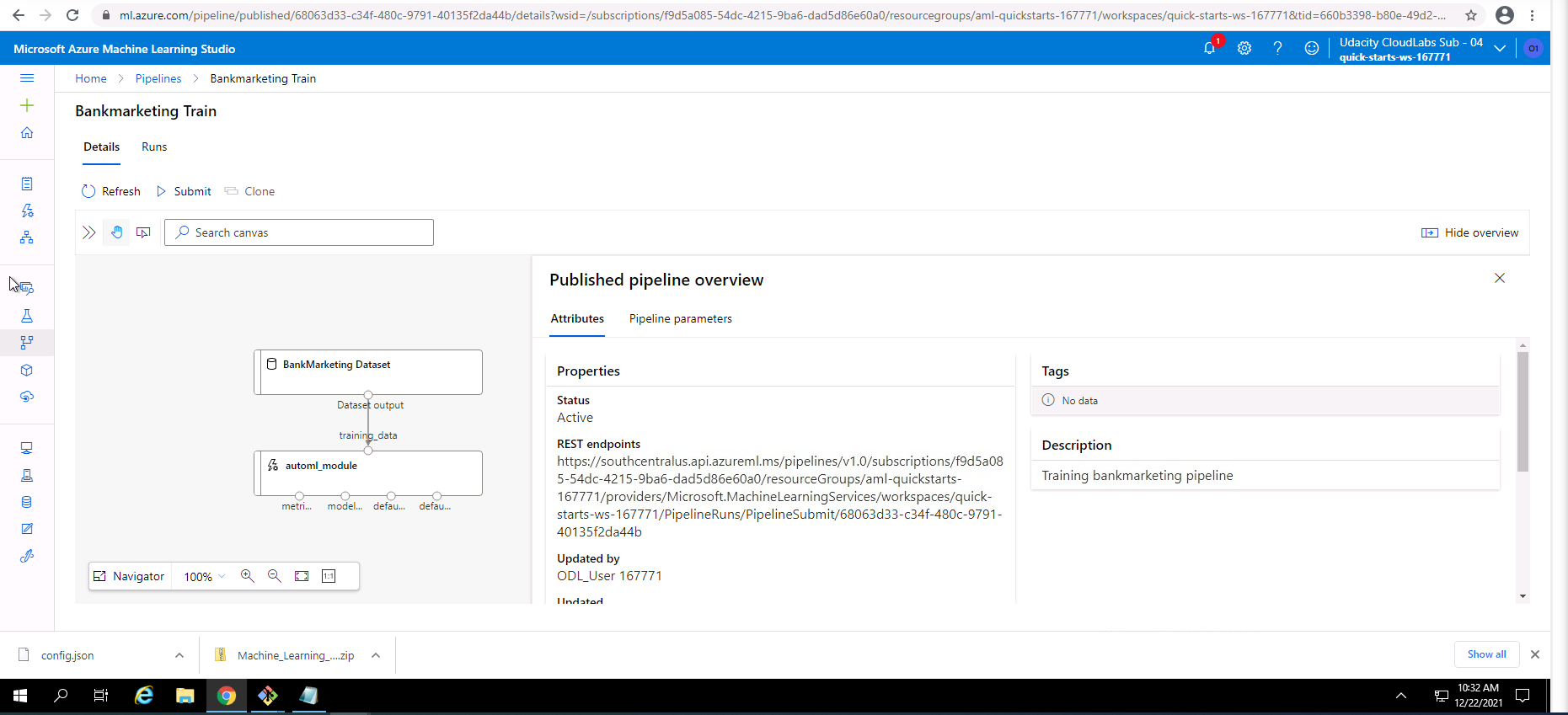This screenshot has width=1568, height=715.
Task: Submit the published pipeline
Action: click(184, 191)
